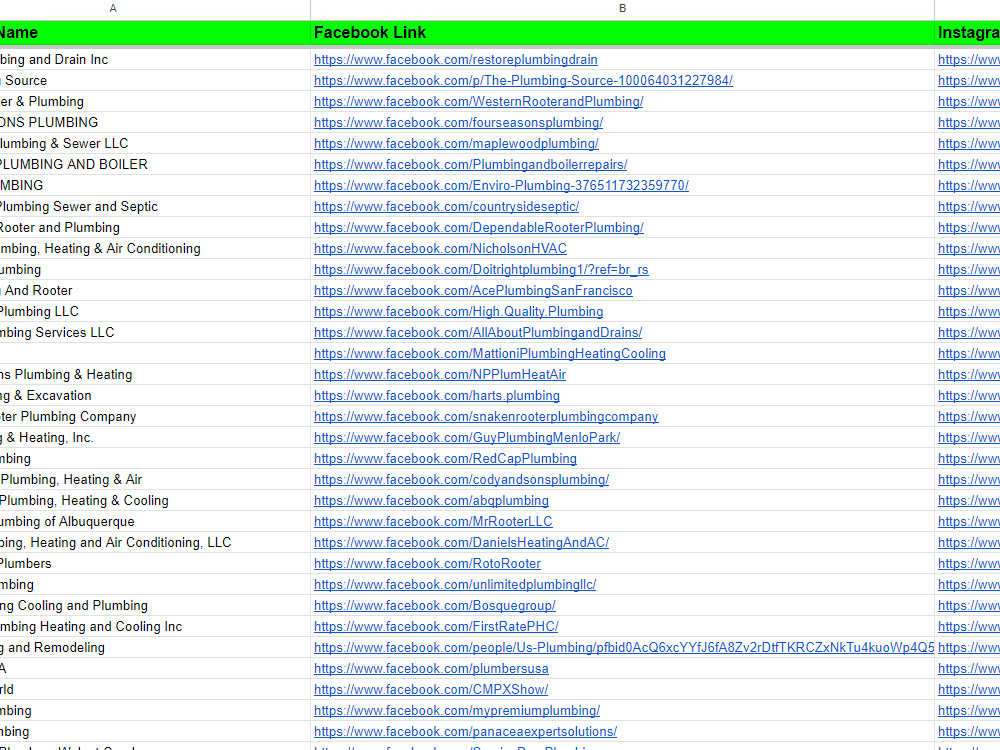Select cell 'And Rooter'
1000x750 pixels.
(155, 291)
